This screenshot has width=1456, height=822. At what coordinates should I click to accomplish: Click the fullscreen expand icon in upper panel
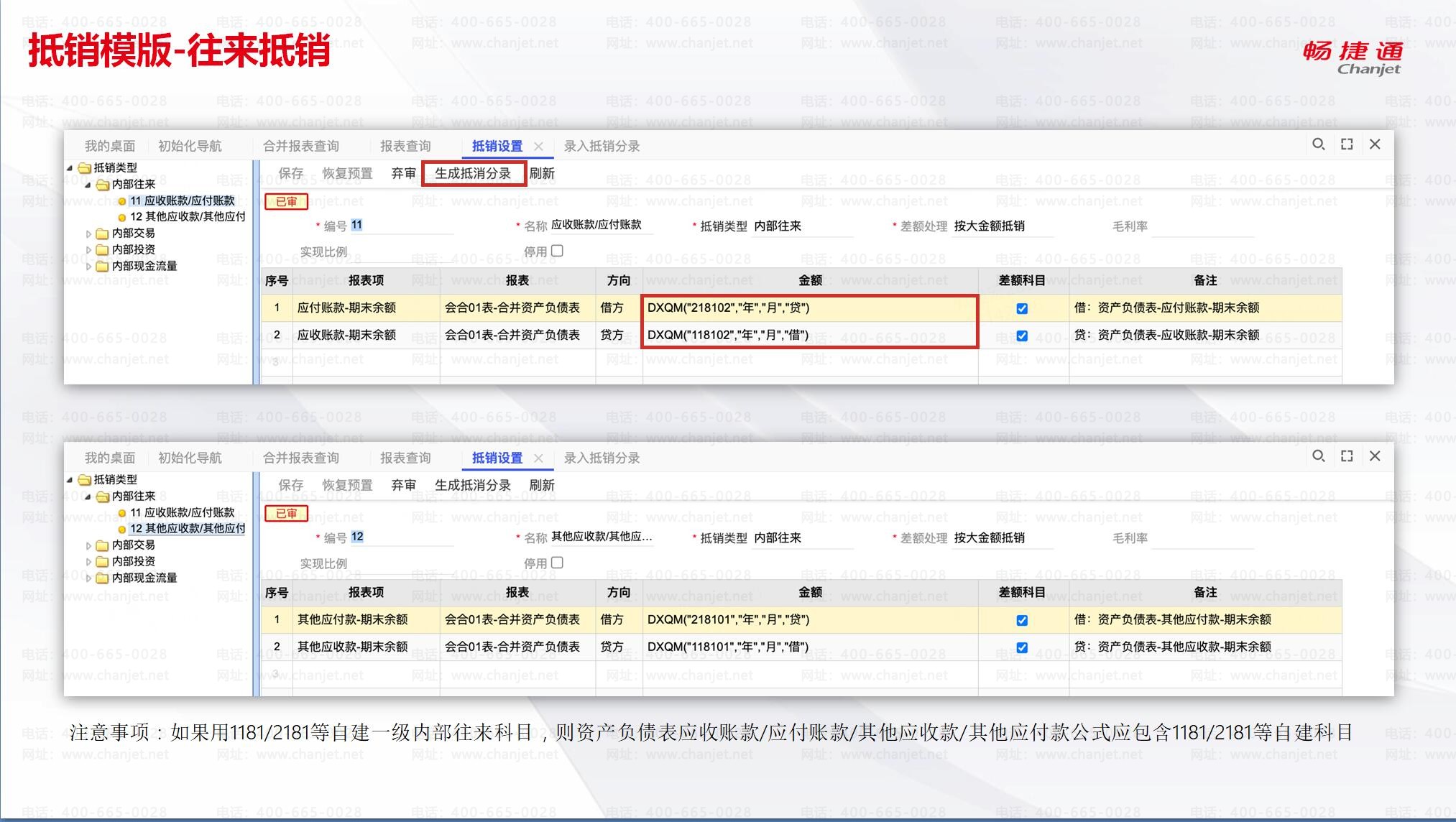click(1347, 144)
